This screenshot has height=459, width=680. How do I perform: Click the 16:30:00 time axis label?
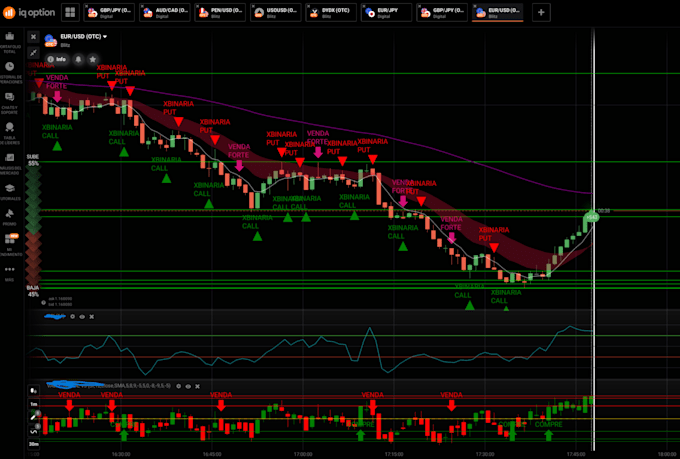coord(121,454)
